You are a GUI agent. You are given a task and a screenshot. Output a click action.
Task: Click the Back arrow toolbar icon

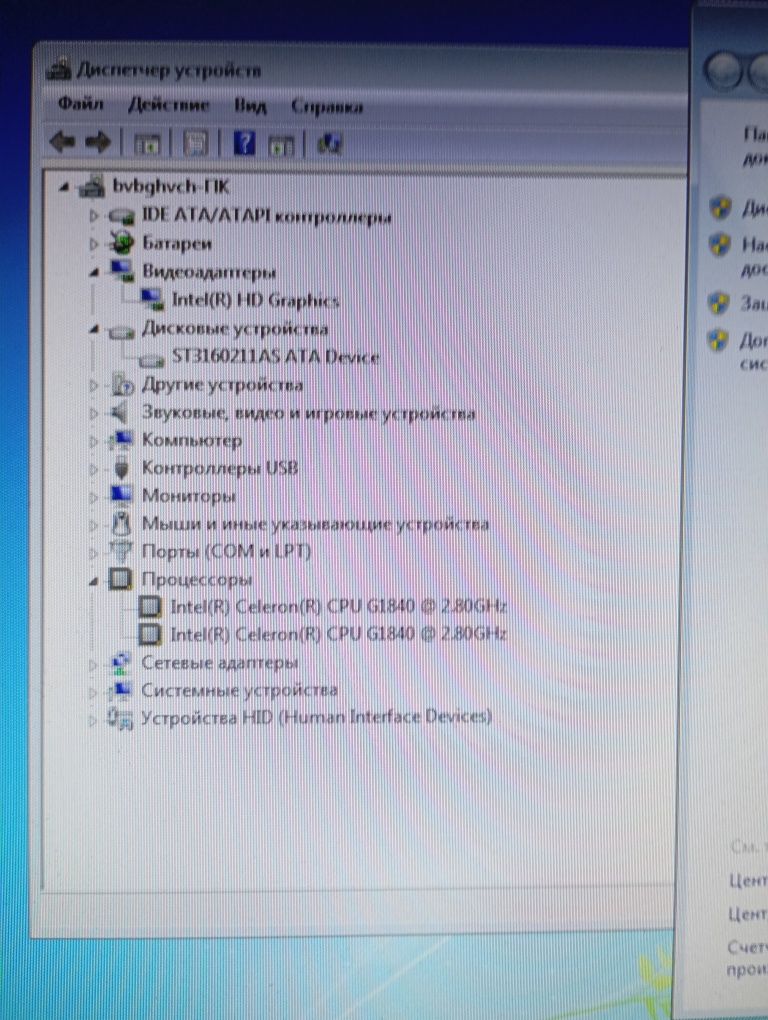point(62,141)
